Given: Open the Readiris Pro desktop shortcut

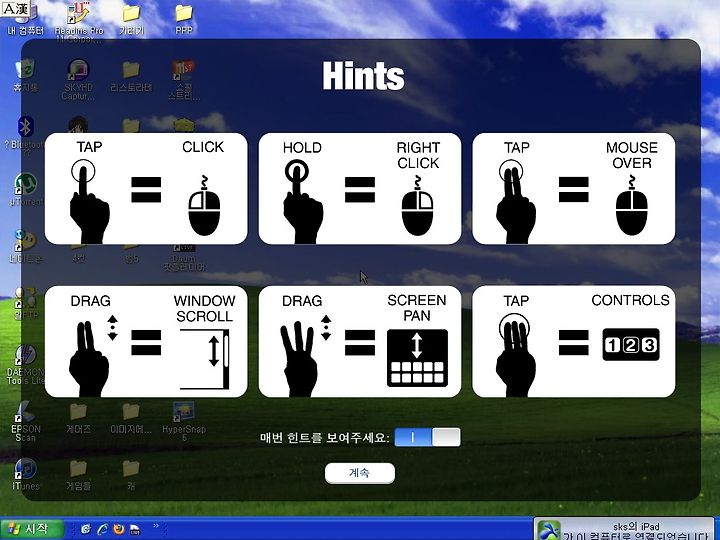Looking at the screenshot, I should 79,22.
